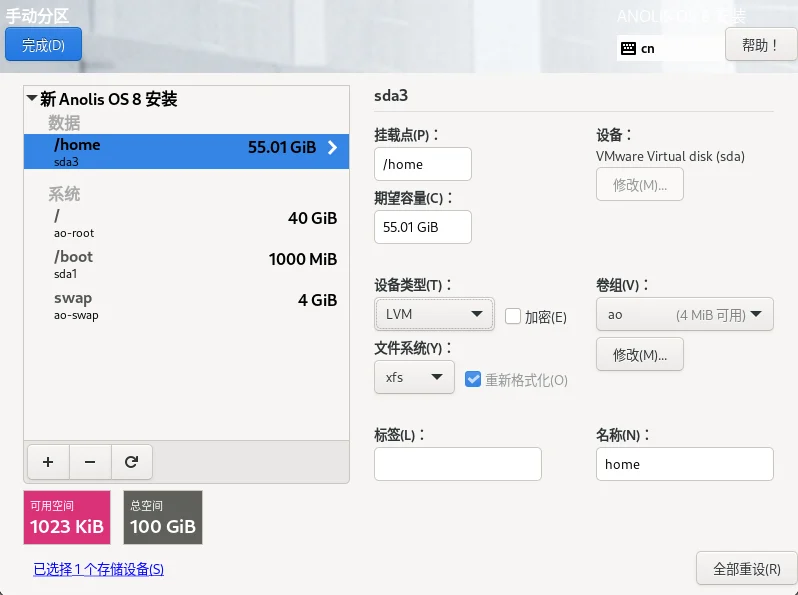Click the 40 GiB size value
This screenshot has height=595, width=798.
(312, 218)
